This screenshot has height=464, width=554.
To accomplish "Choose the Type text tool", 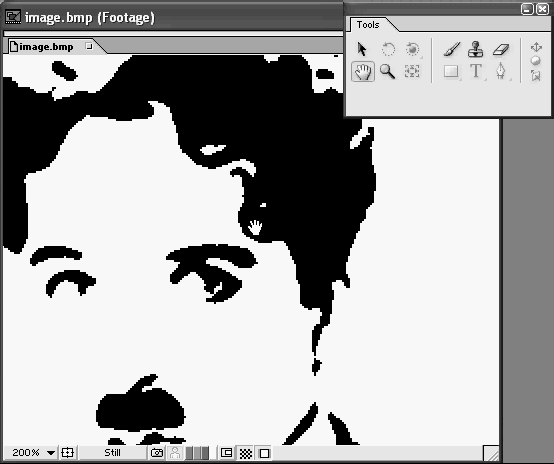I will tap(476, 71).
